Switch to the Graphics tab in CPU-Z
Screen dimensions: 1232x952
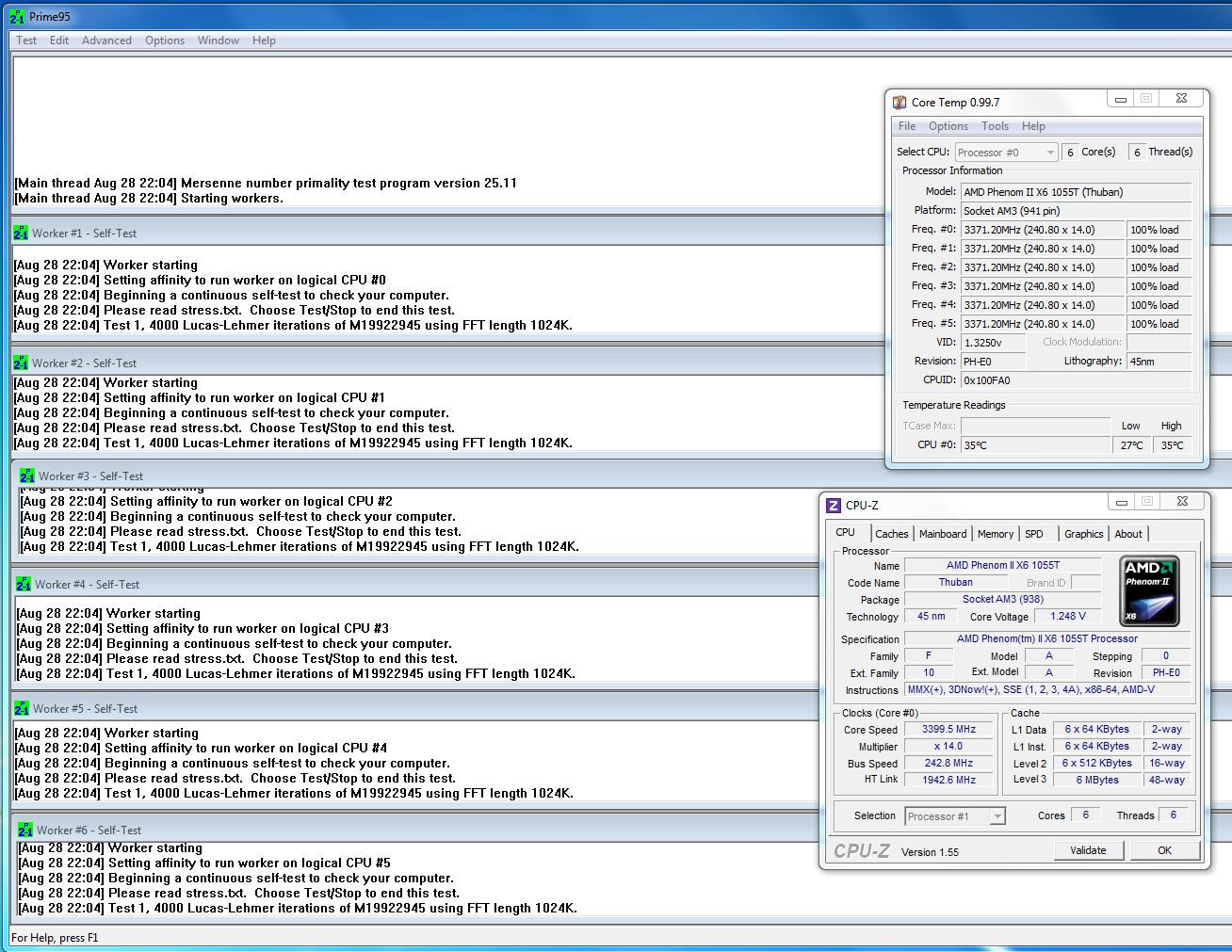pyautogui.click(x=1083, y=534)
